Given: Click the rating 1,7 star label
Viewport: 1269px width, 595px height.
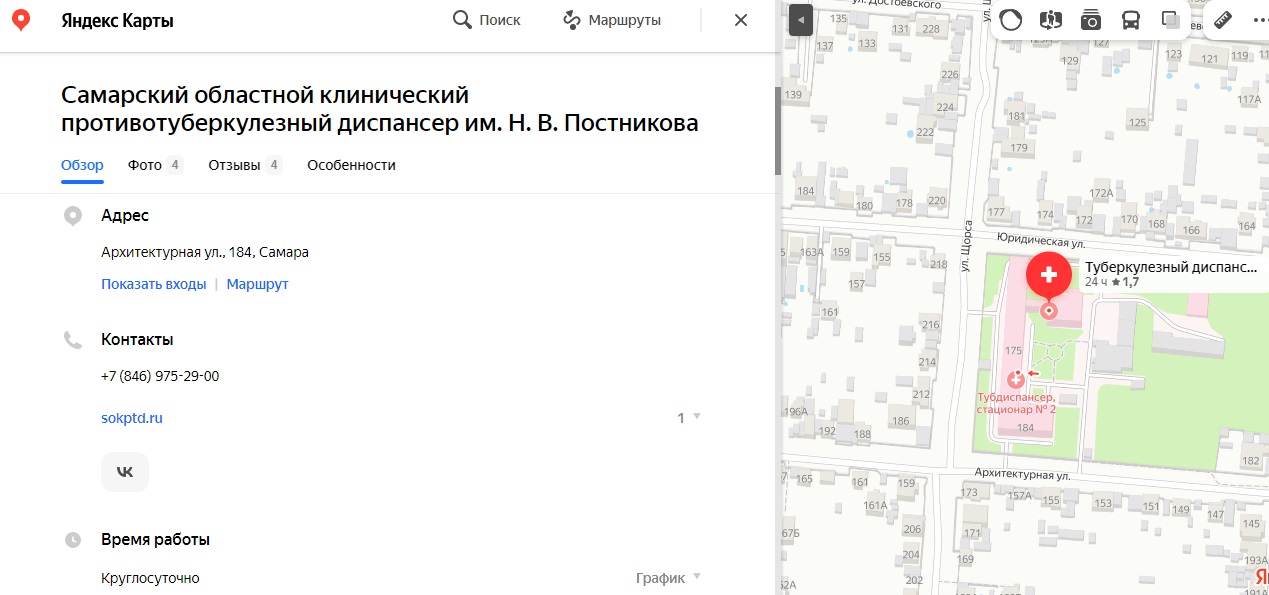Looking at the screenshot, I should [x=1125, y=282].
